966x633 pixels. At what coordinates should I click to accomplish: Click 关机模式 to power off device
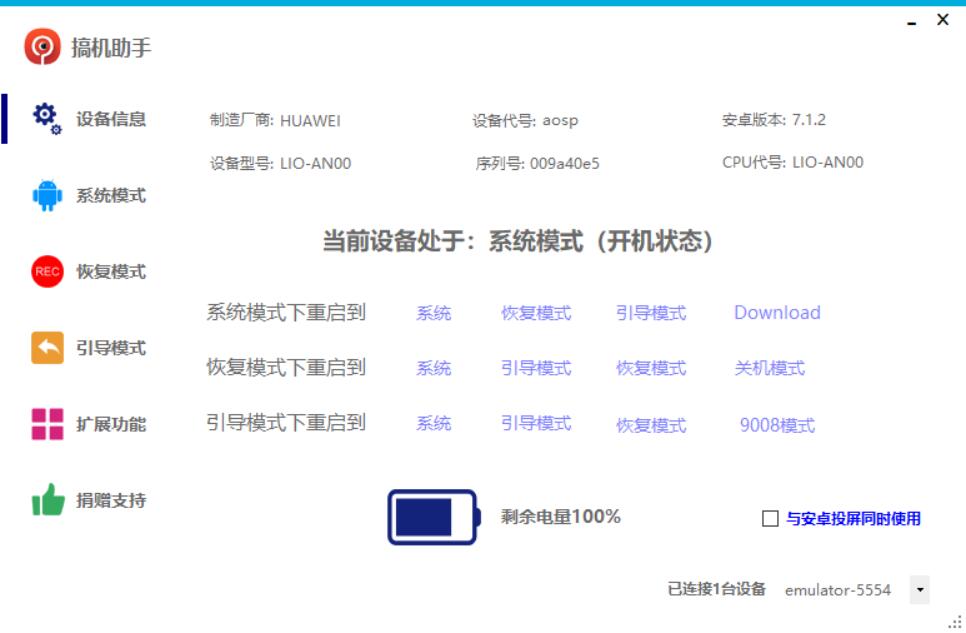769,367
